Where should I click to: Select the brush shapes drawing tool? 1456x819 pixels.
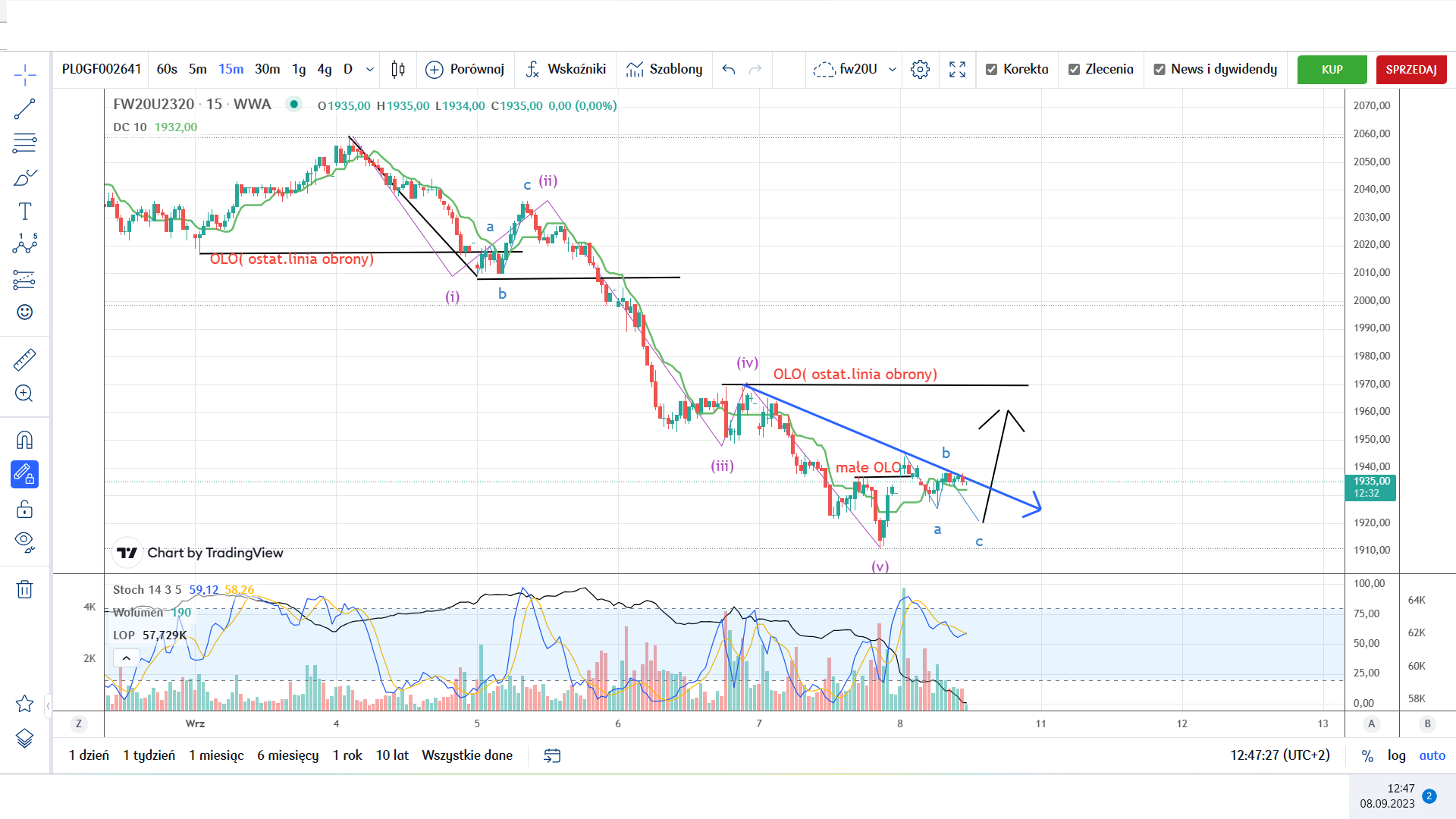tap(25, 177)
